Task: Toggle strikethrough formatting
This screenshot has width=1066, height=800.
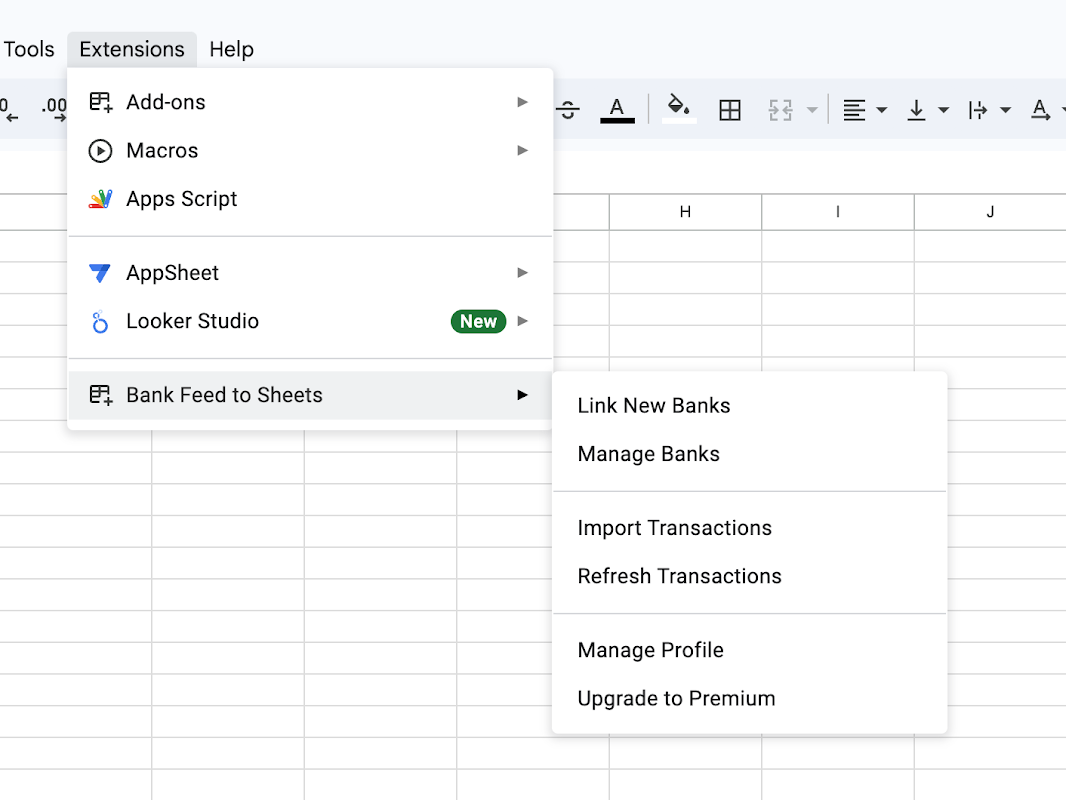Action: point(568,109)
